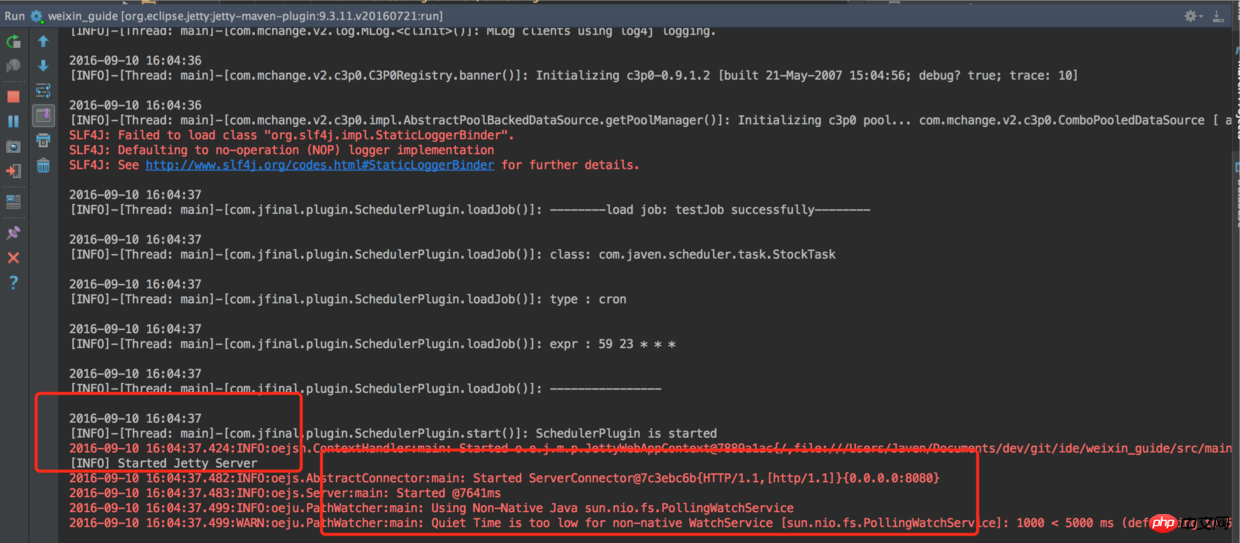Jump up the stack trace with up arrow

[x=43, y=42]
